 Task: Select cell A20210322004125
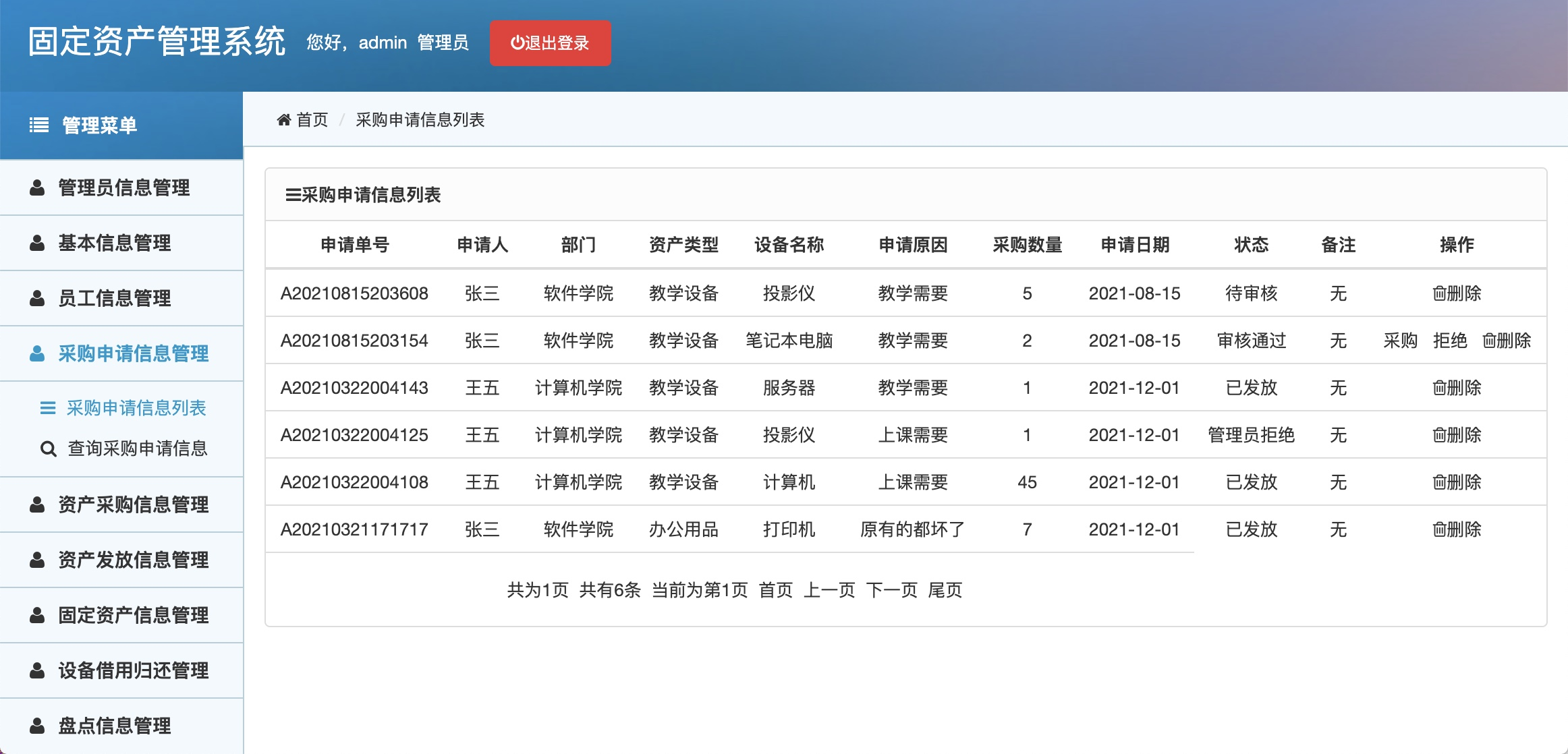click(x=354, y=435)
